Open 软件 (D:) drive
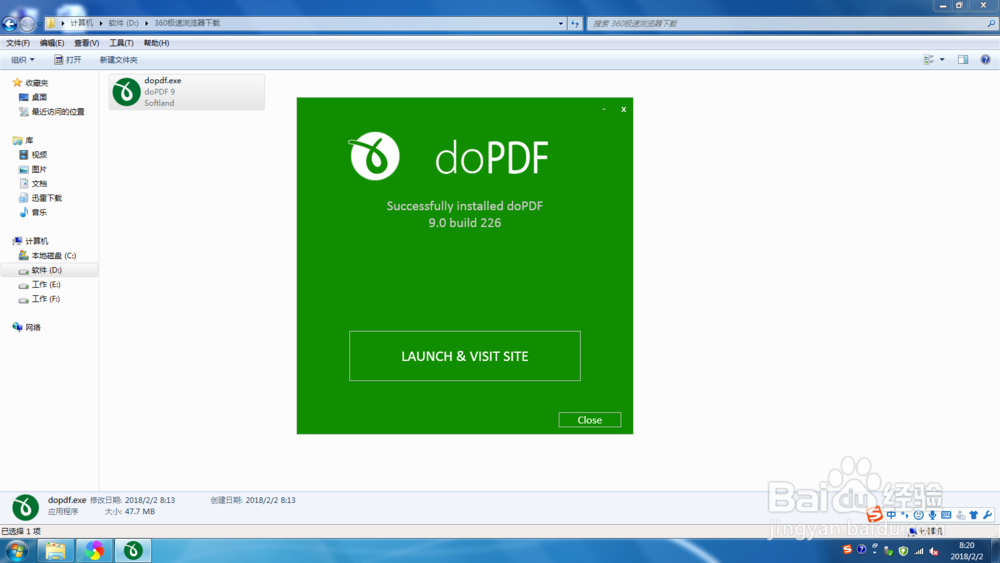Image resolution: width=1000 pixels, height=563 pixels. coord(47,270)
